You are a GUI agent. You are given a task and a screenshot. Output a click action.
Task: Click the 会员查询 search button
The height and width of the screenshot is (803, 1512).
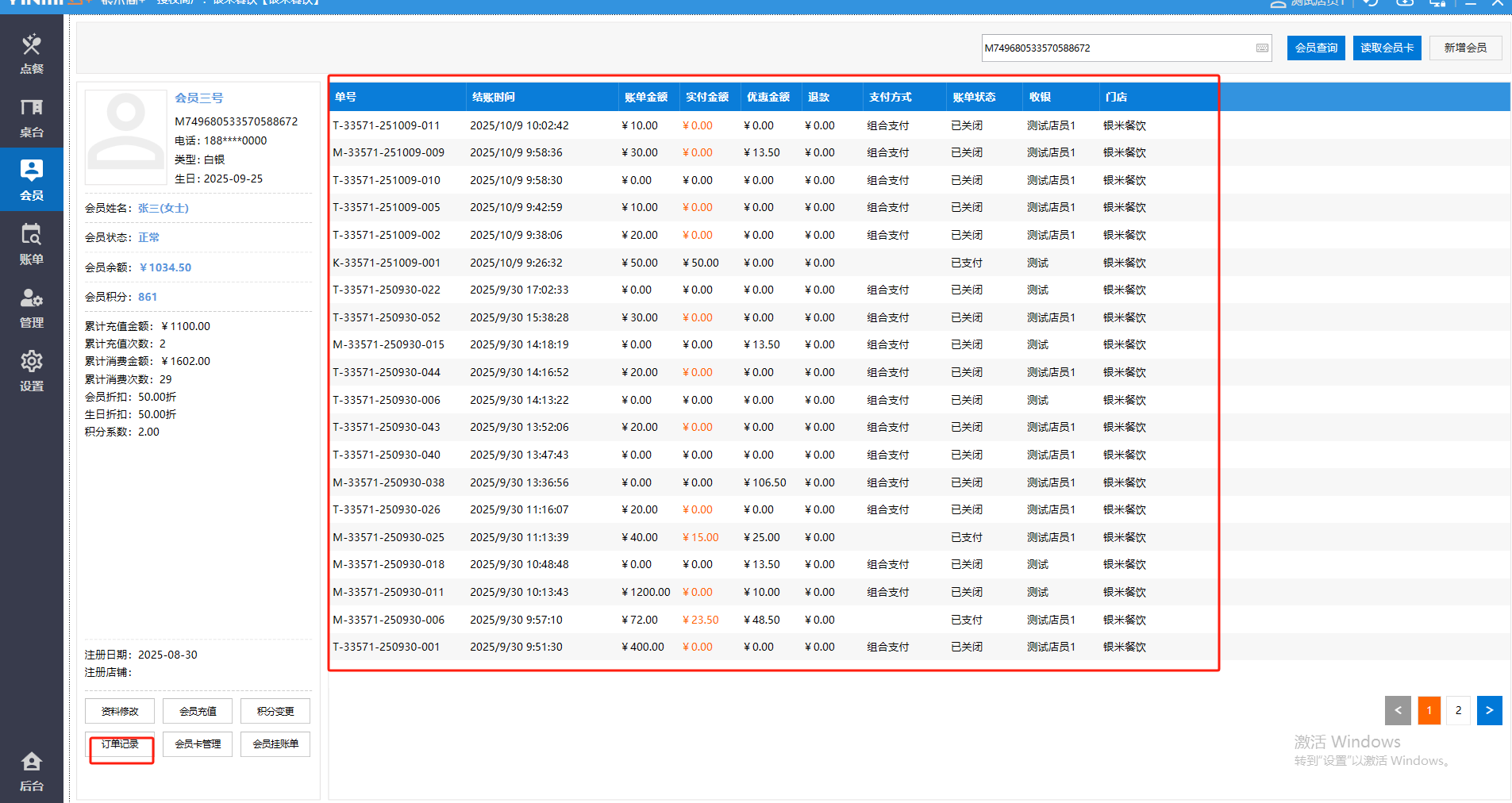(1316, 48)
